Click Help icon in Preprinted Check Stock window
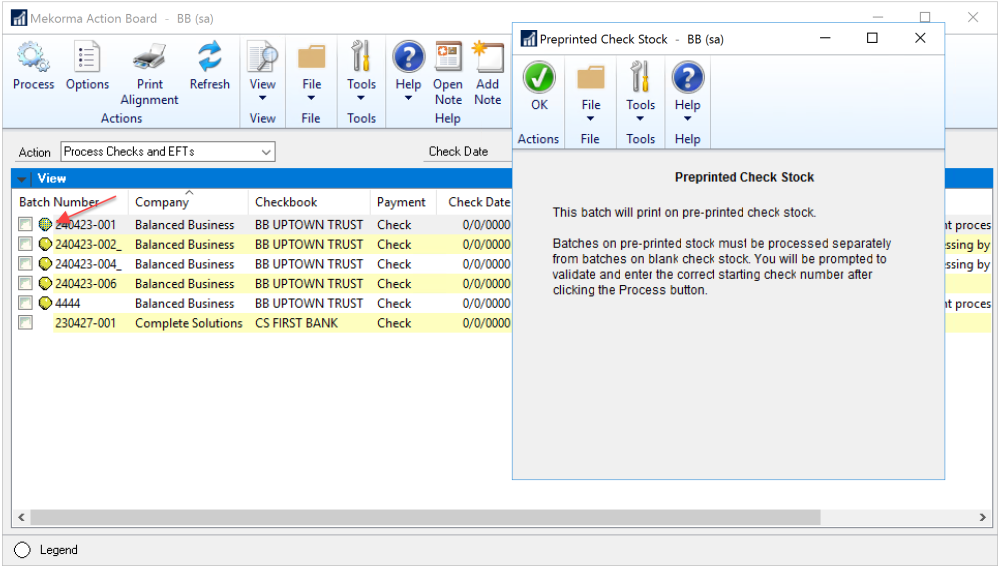 [688, 77]
